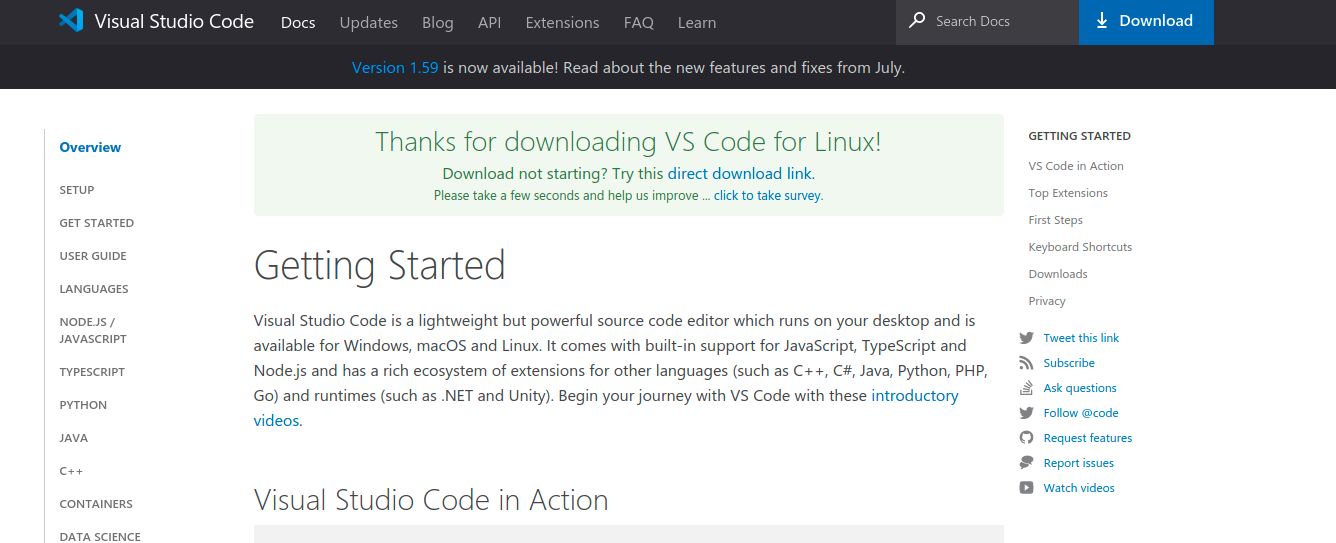Jump to Privacy section link
This screenshot has height=543, width=1336.
[x=1047, y=301]
